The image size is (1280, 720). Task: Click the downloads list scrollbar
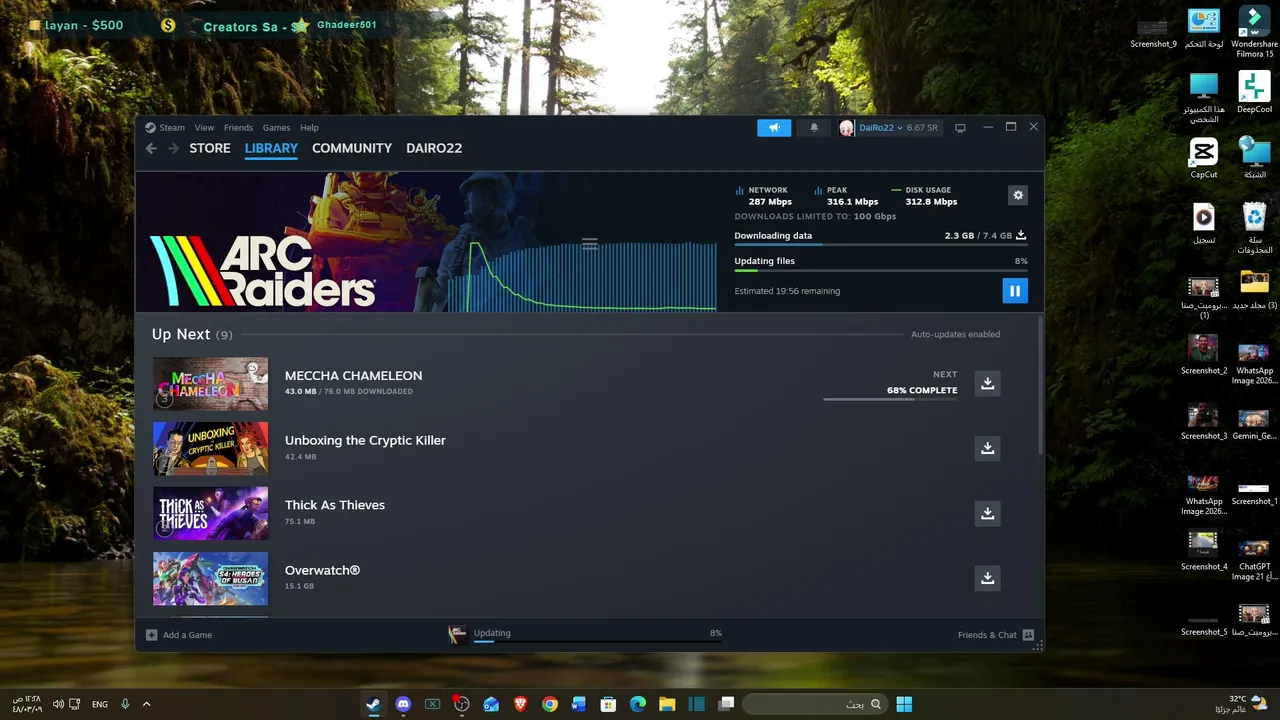pyautogui.click(x=1040, y=385)
